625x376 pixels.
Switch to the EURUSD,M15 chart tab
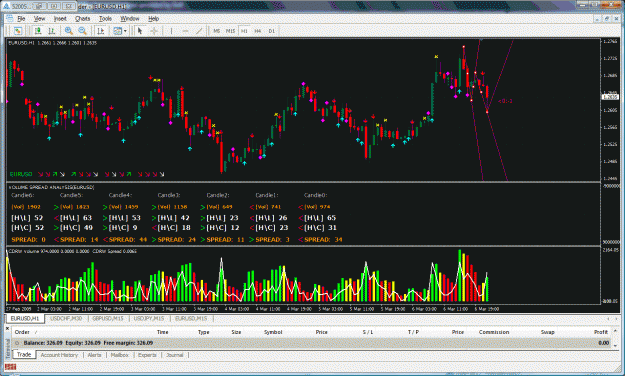click(x=191, y=319)
